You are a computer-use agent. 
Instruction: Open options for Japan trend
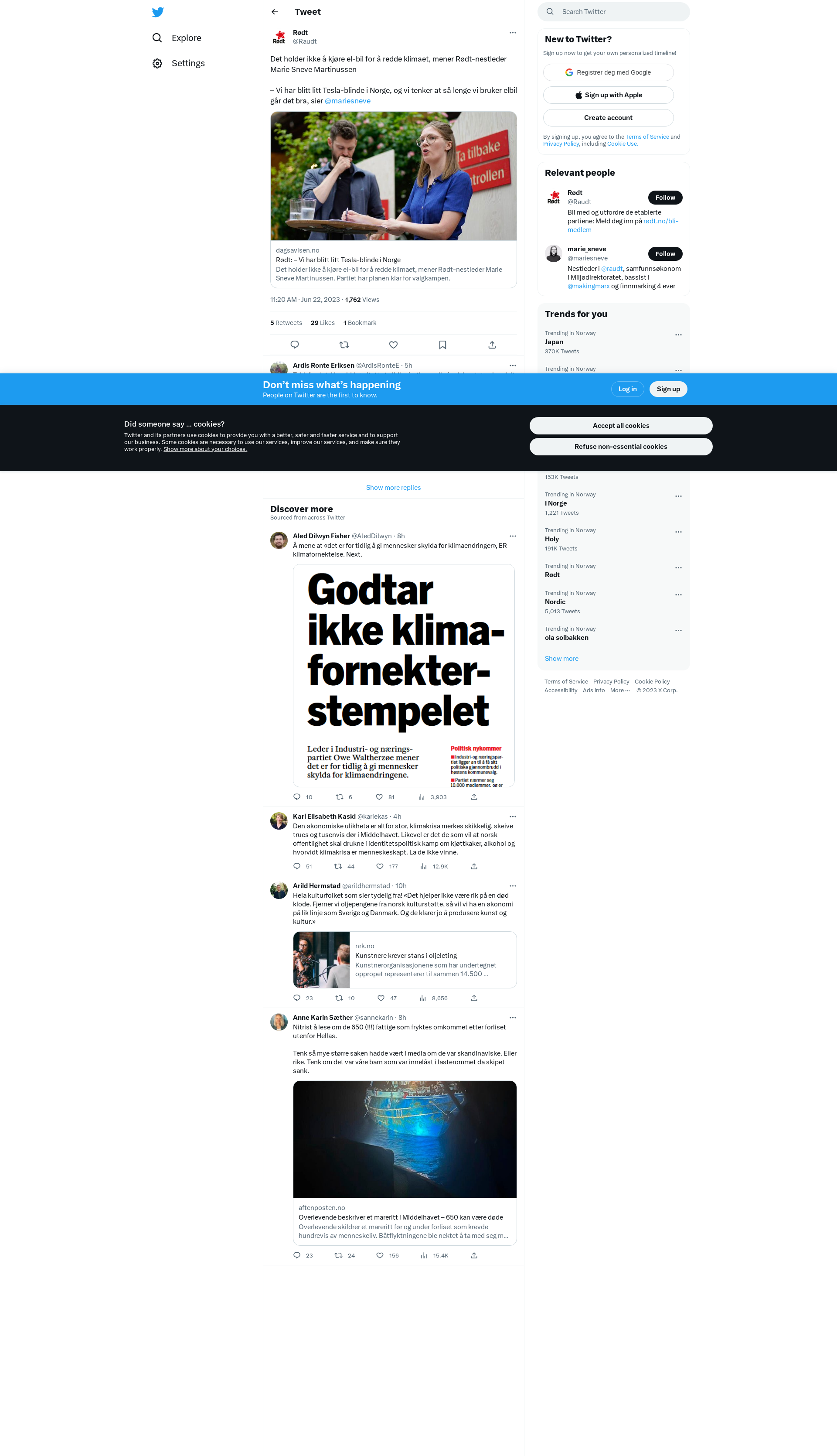(678, 335)
